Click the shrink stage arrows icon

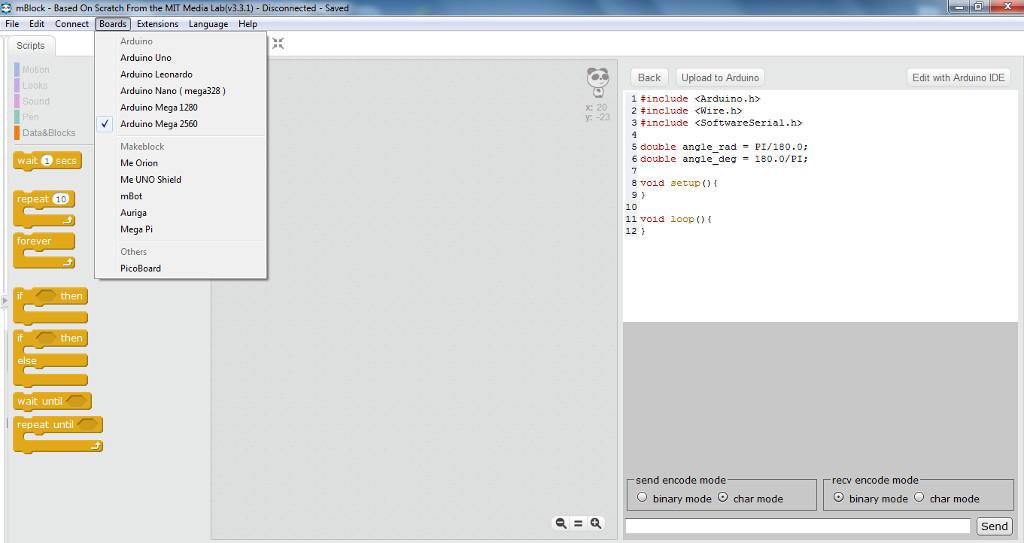pyautogui.click(x=278, y=44)
